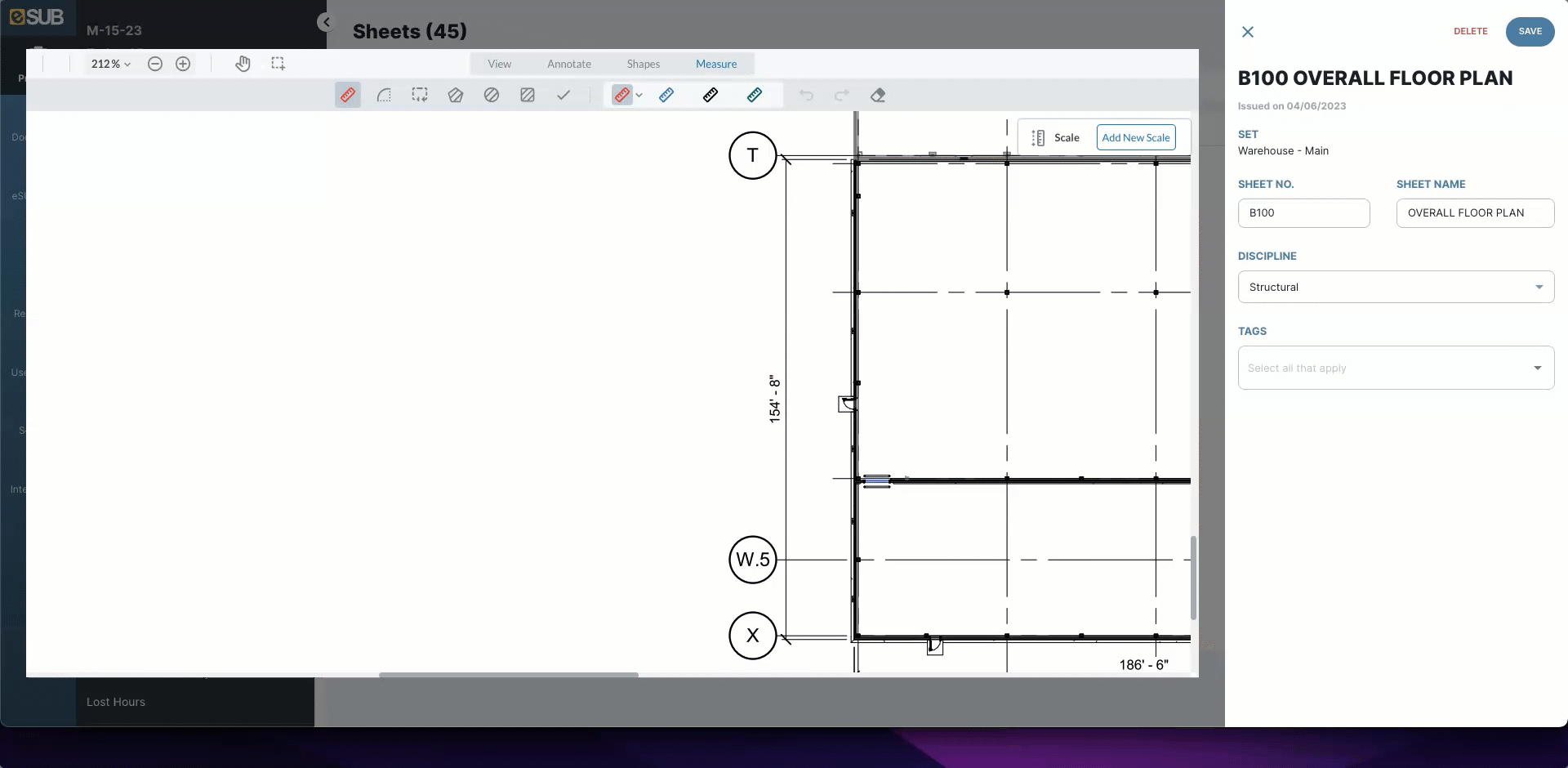Click the B100 OVERALL FLOOR PLAN title

click(x=1375, y=78)
